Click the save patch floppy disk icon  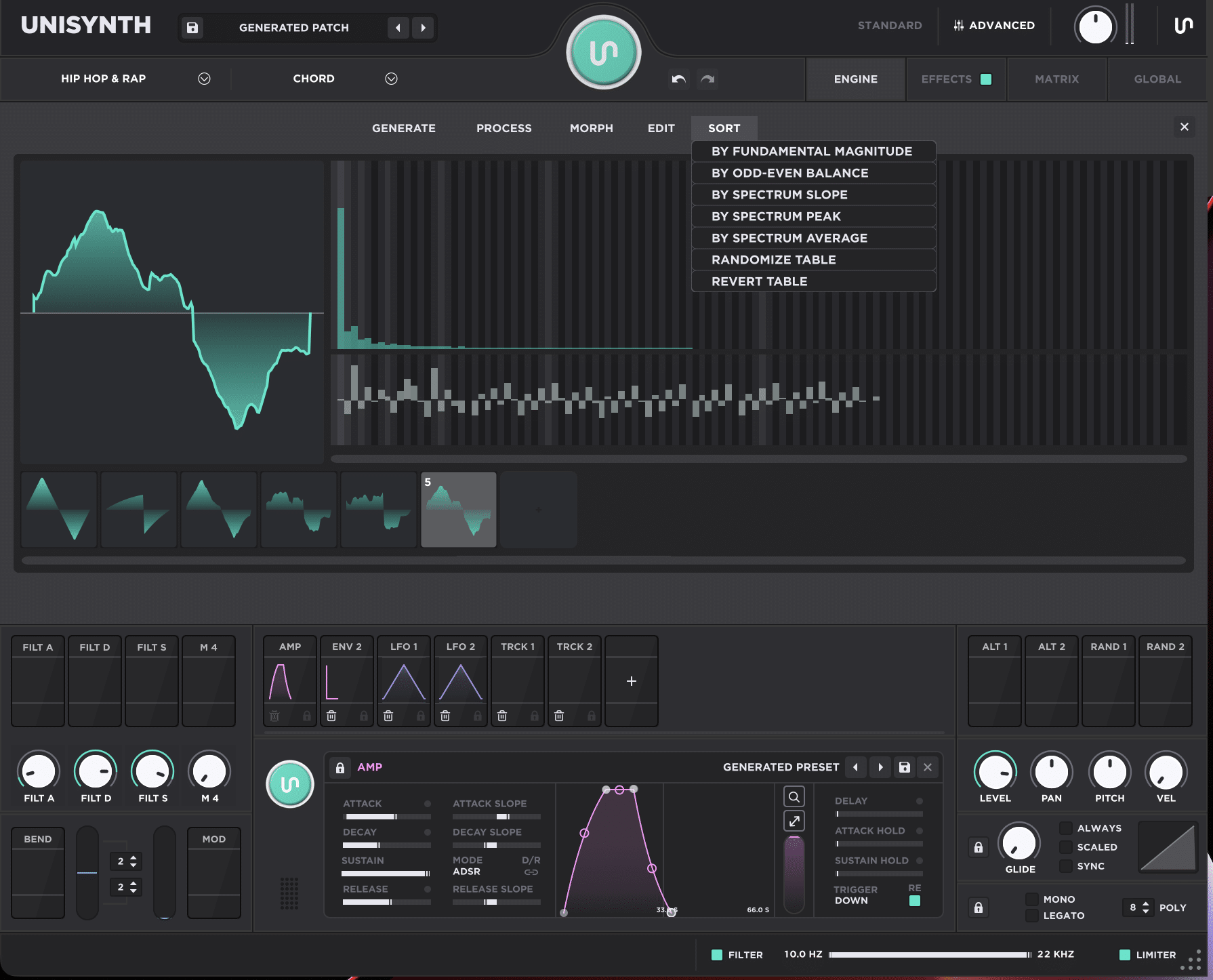click(192, 28)
